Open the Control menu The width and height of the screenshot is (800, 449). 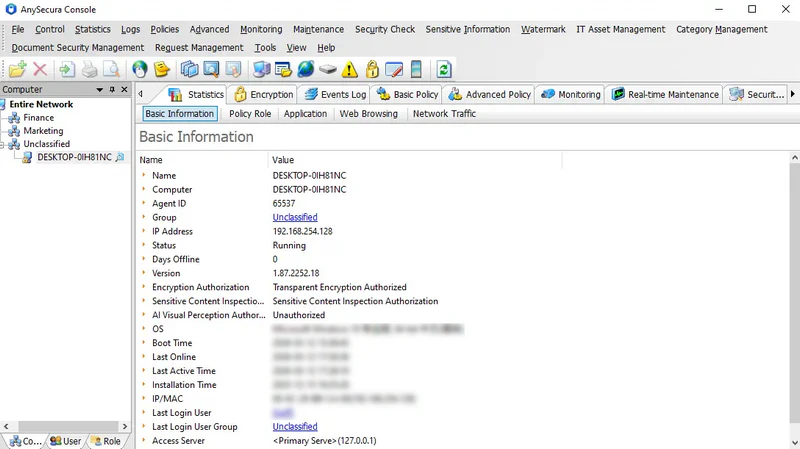[x=49, y=30]
